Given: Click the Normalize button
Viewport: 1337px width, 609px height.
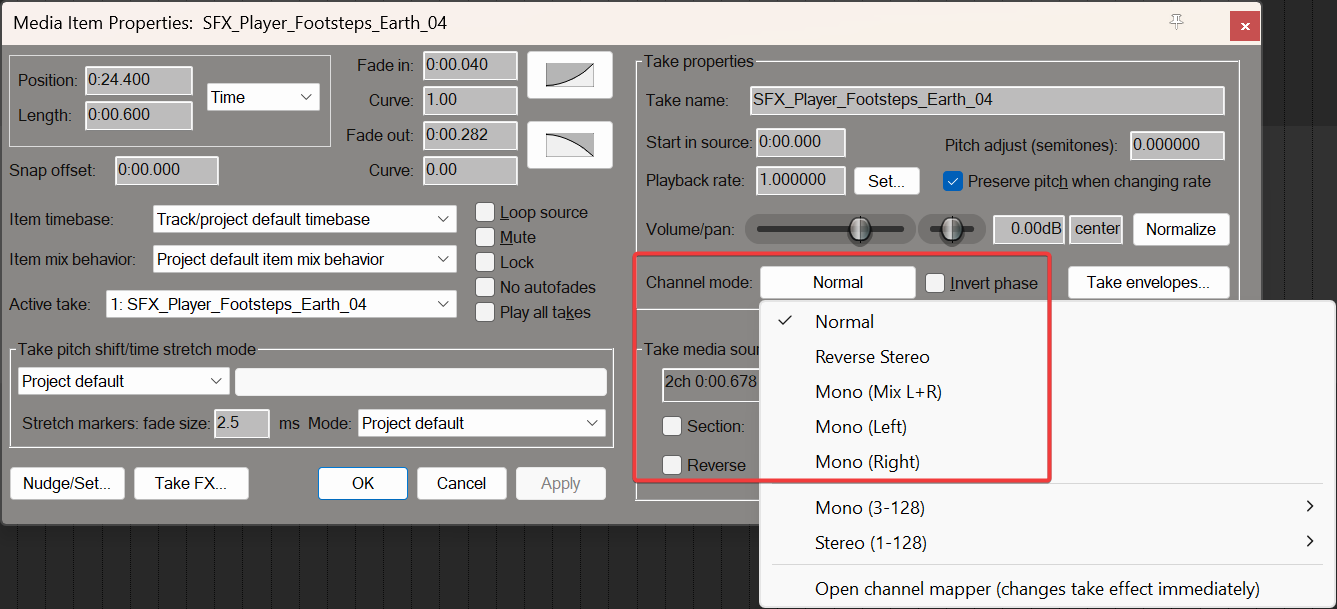Looking at the screenshot, I should (x=1180, y=229).
